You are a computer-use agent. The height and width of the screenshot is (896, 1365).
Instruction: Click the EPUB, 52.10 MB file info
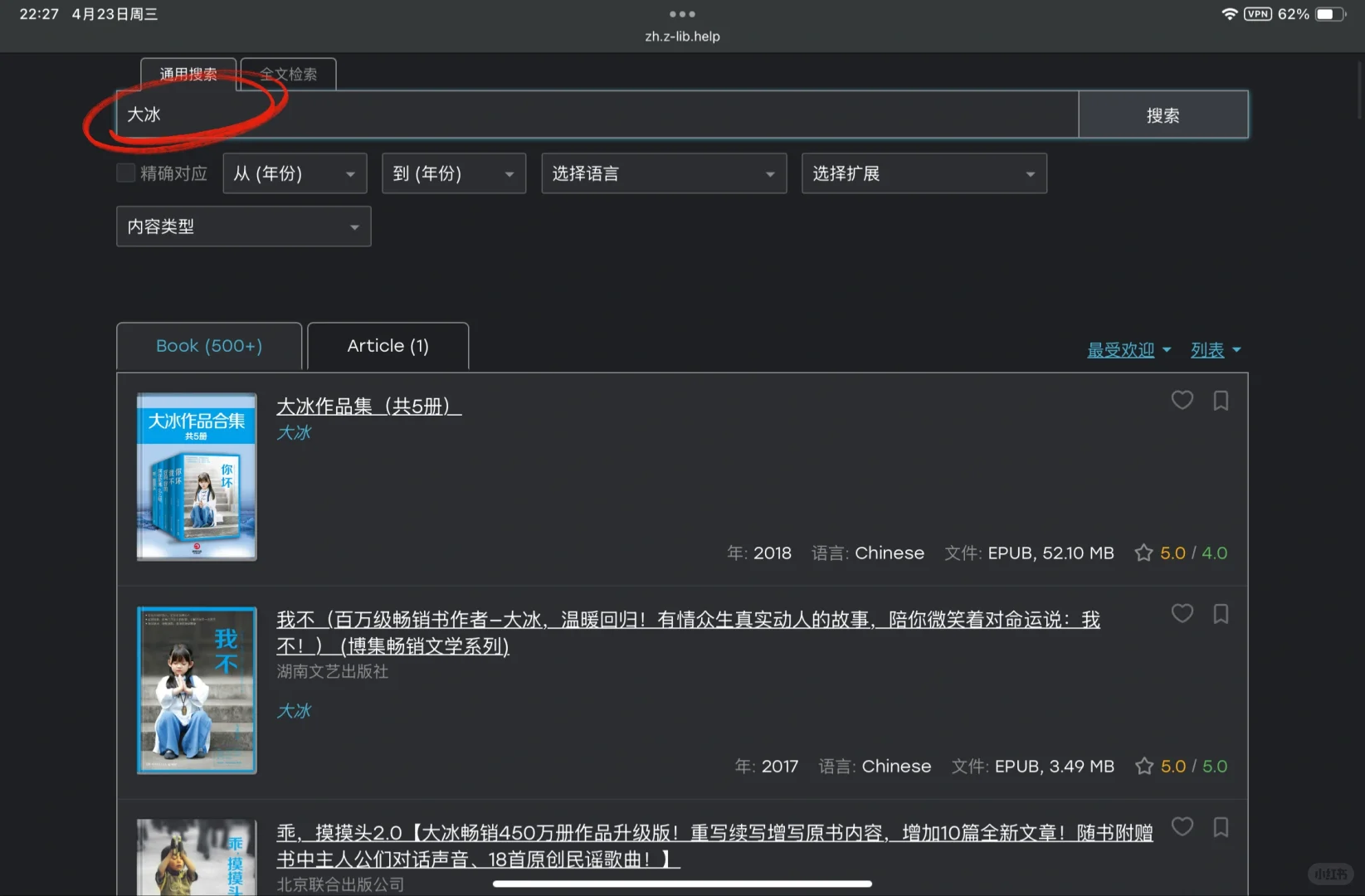point(1051,553)
